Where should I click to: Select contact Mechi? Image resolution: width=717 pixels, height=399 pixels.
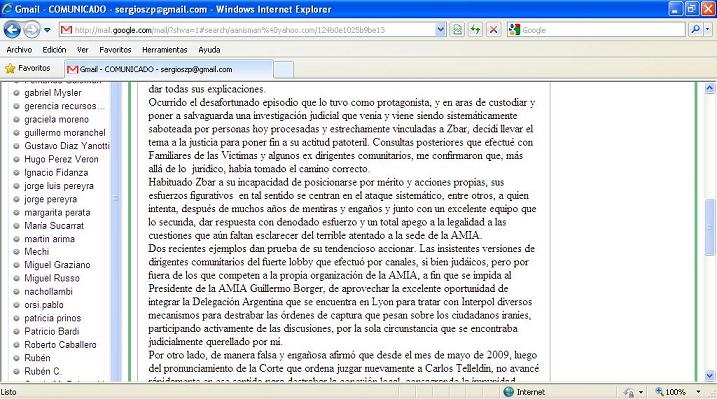[x=37, y=251]
